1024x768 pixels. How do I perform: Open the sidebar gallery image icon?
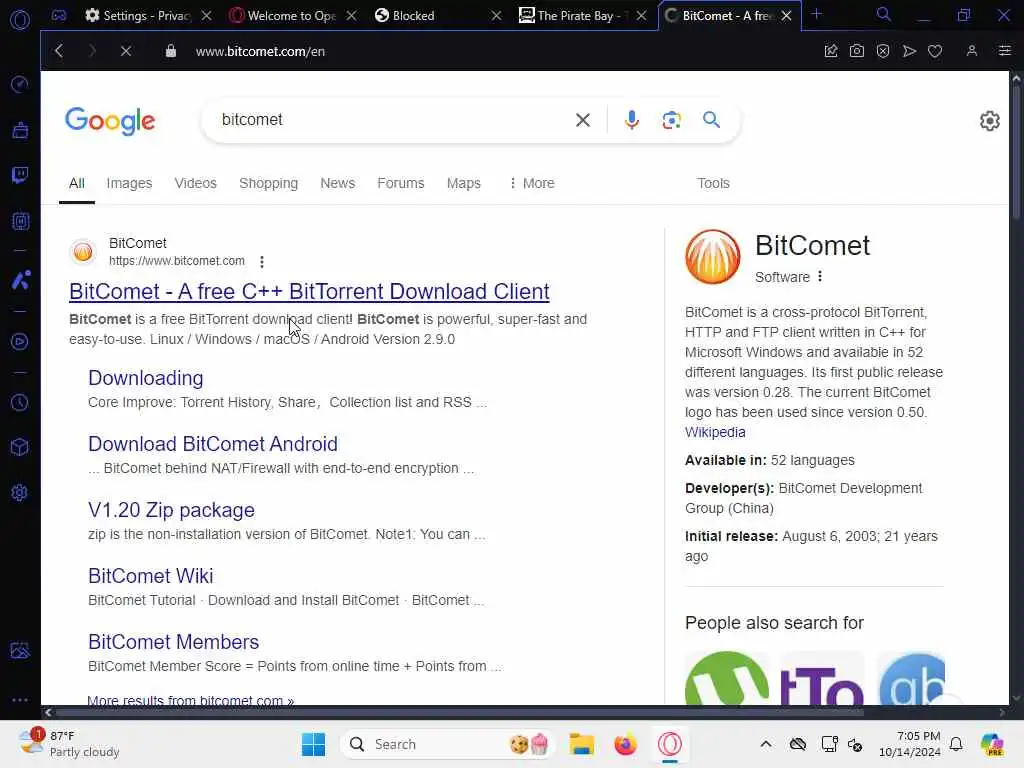(x=20, y=650)
